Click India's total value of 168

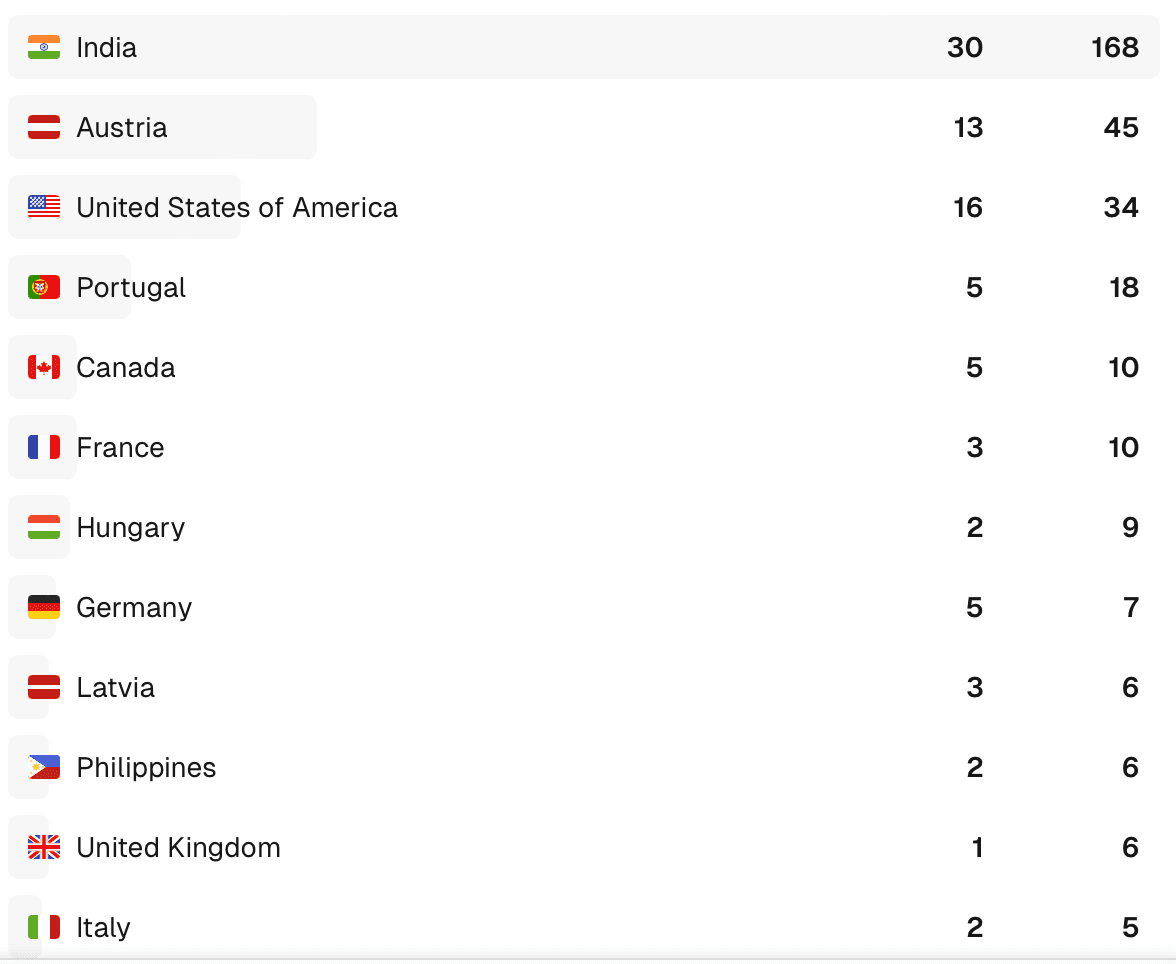pos(1115,47)
